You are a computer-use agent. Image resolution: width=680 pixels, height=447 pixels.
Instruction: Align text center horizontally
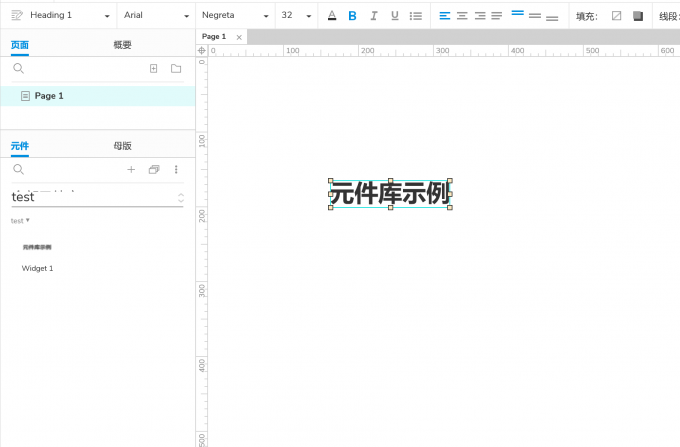click(462, 16)
